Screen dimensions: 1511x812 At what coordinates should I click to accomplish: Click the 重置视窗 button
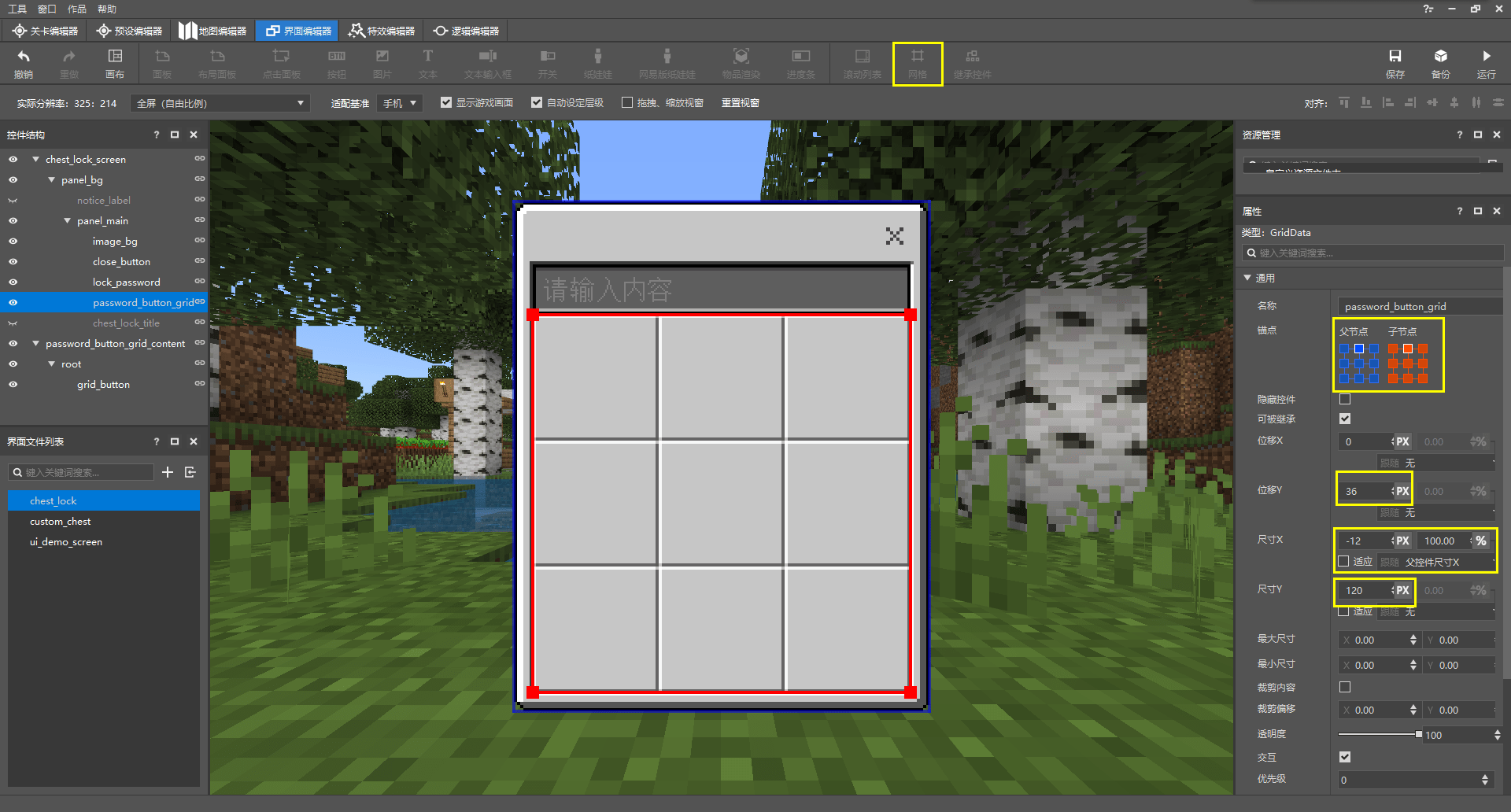(741, 103)
